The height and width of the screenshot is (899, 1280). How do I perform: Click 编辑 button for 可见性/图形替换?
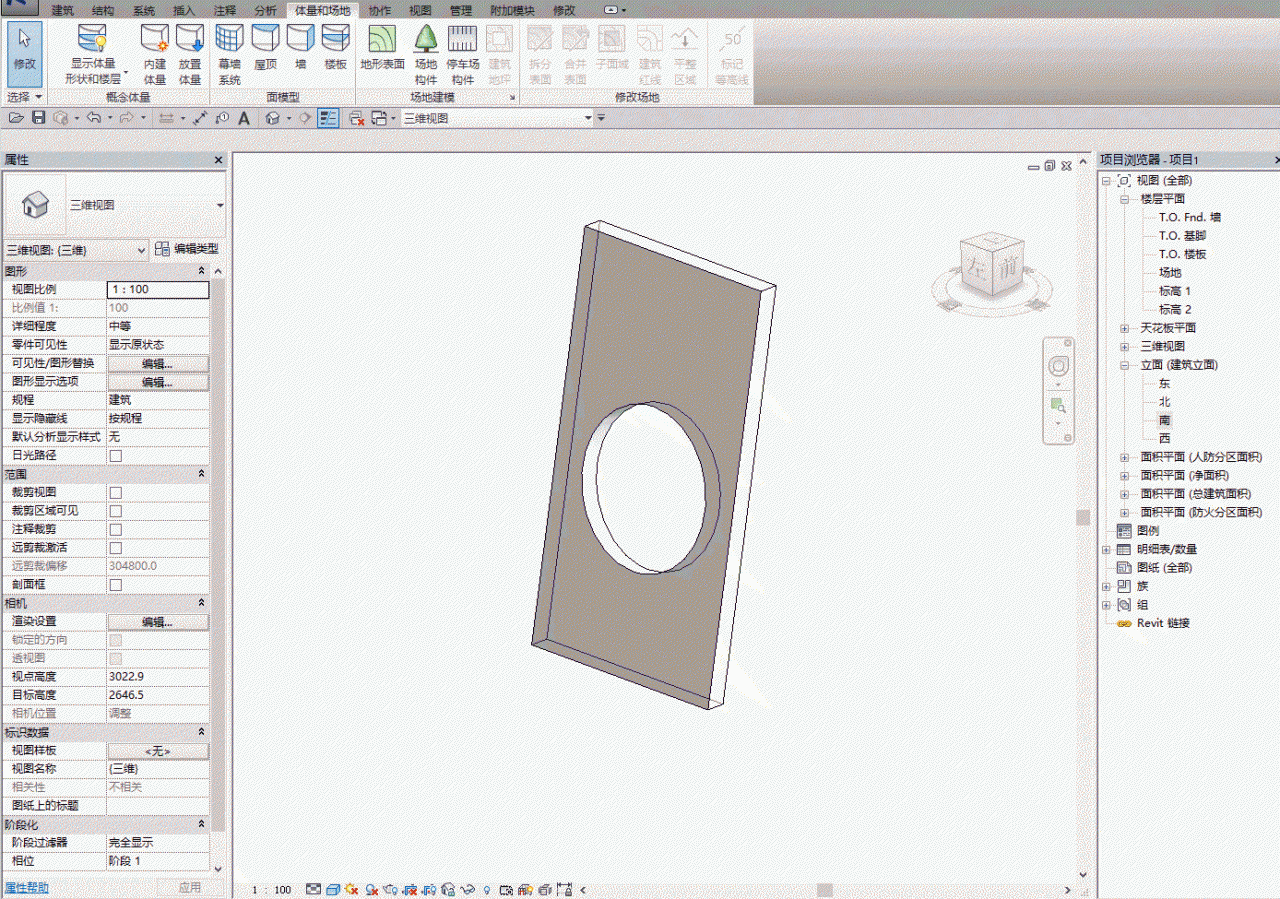(x=158, y=364)
